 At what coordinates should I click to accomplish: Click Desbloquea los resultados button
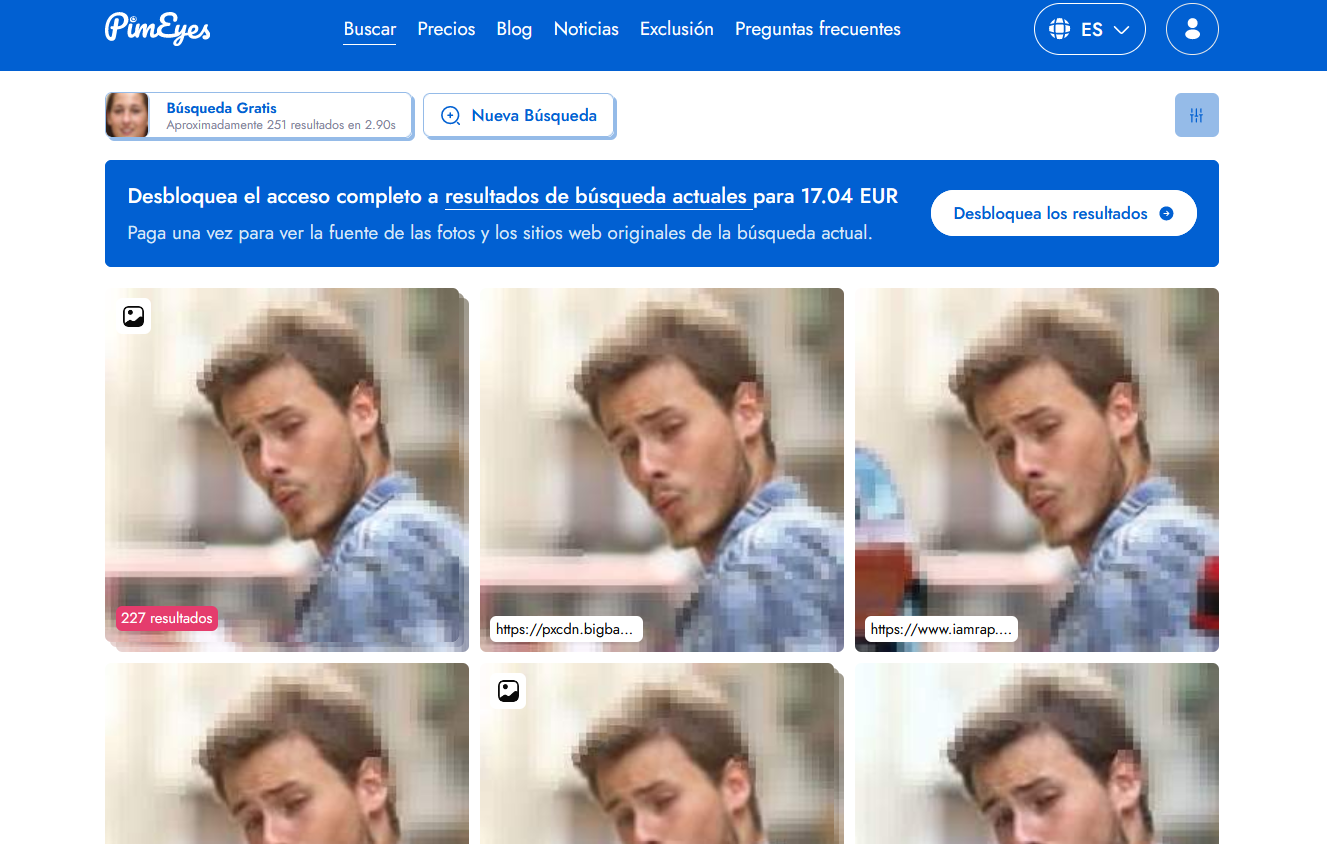[x=1063, y=213]
